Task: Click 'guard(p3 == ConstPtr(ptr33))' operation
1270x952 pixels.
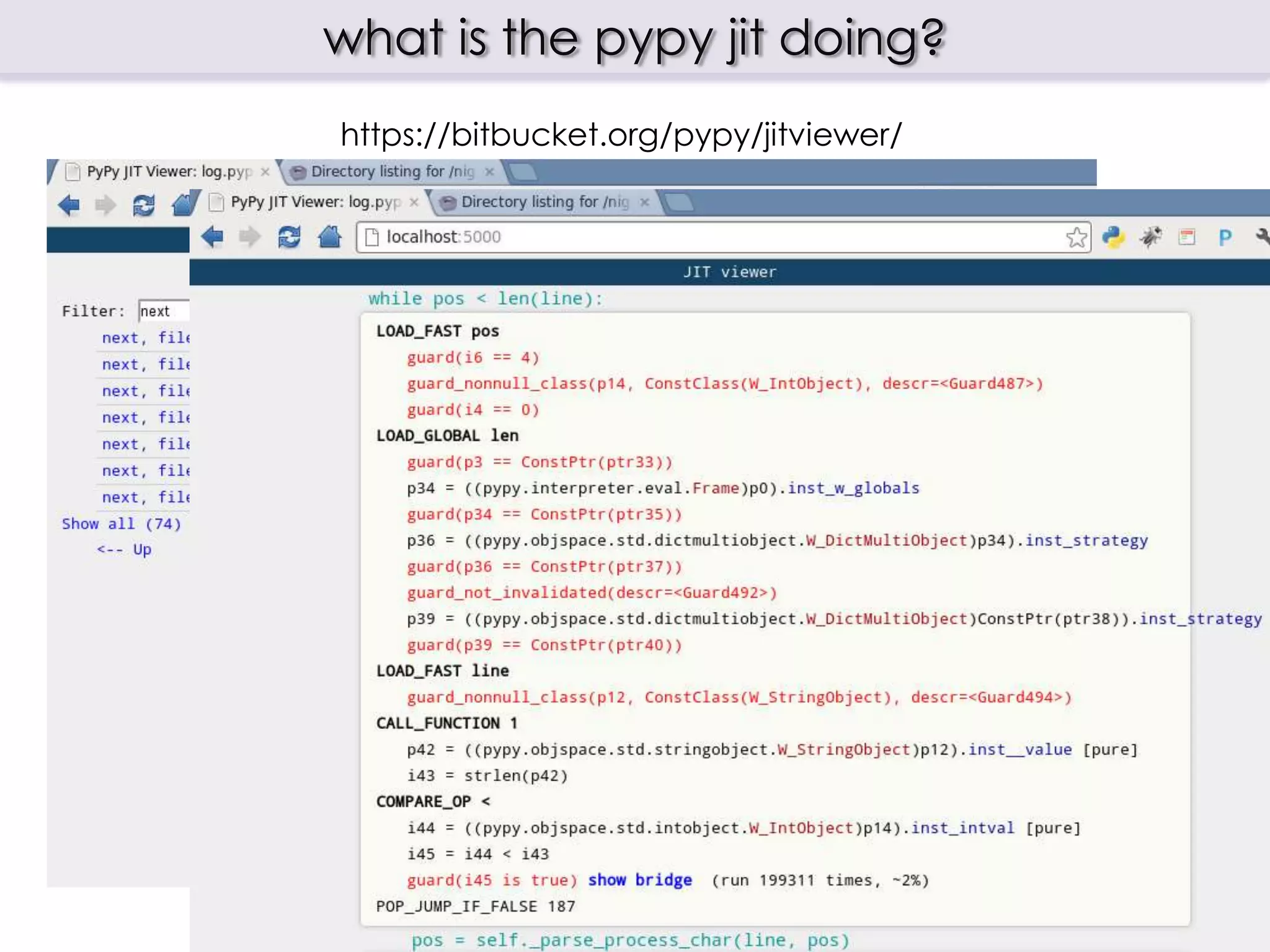Action: pos(540,462)
